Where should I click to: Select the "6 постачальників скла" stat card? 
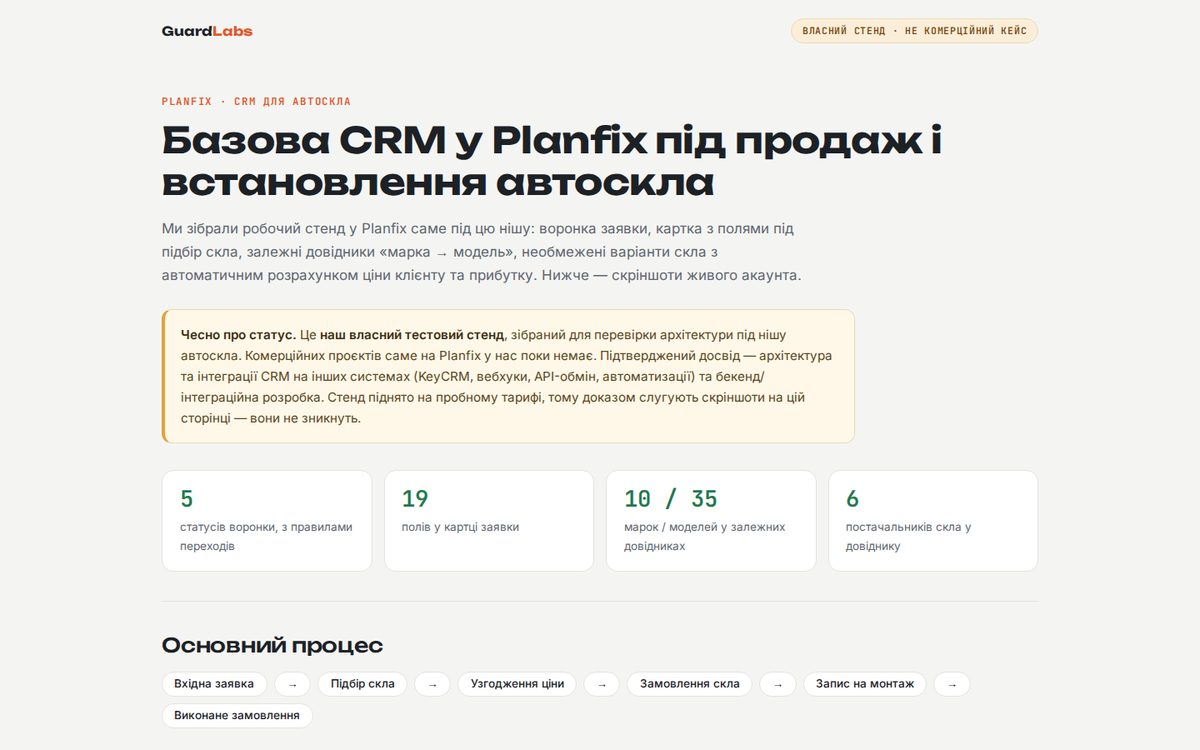point(933,521)
